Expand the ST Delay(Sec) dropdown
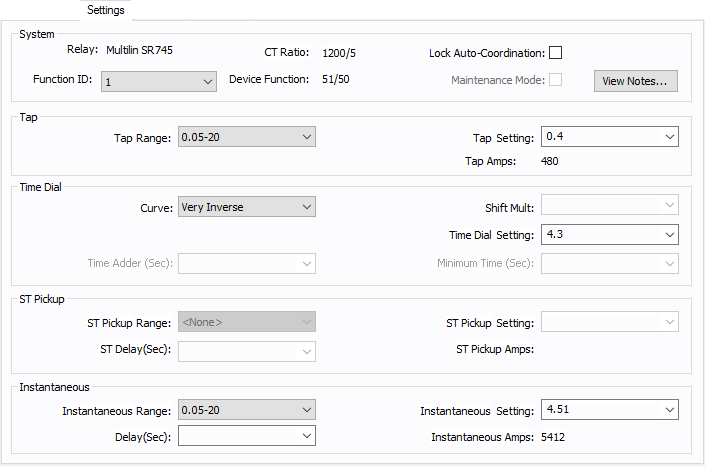 (x=246, y=350)
